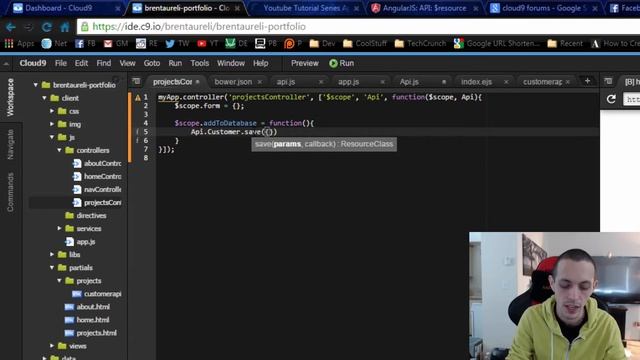Go back using browser back arrow

(x=11, y=27)
